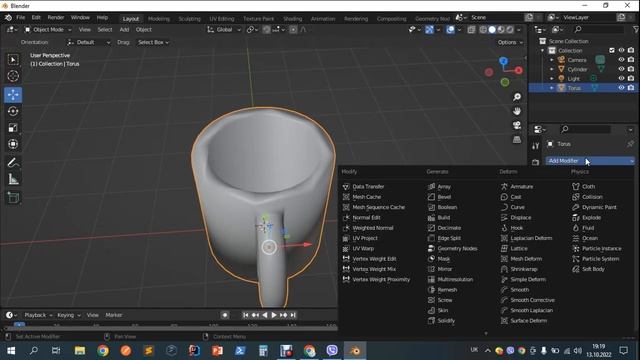The image size is (640, 360).
Task: Open Blender from the Windows taskbar
Action: coord(355,351)
